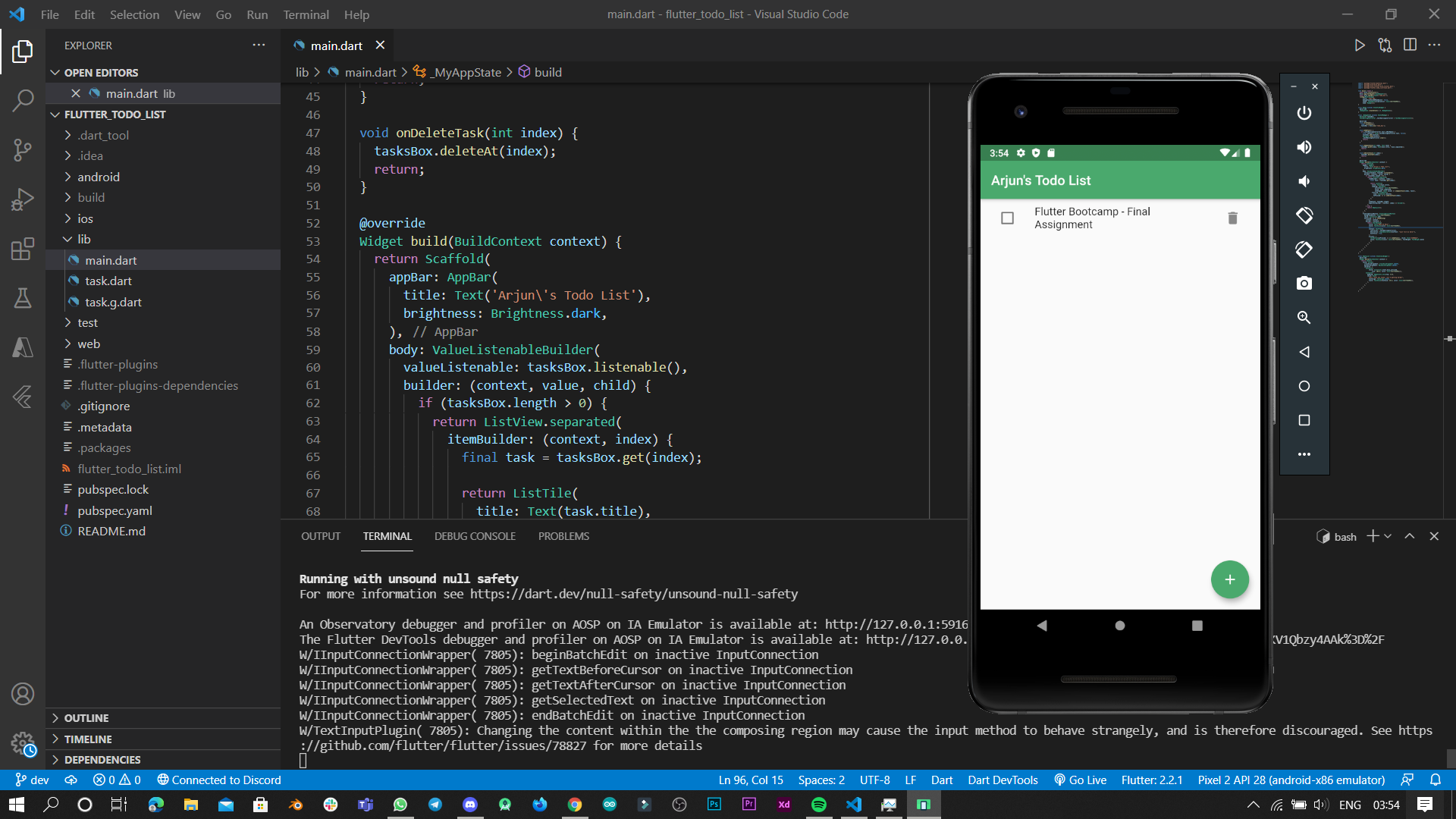
Task: Activate emulator zoom magnifier
Action: click(1304, 318)
